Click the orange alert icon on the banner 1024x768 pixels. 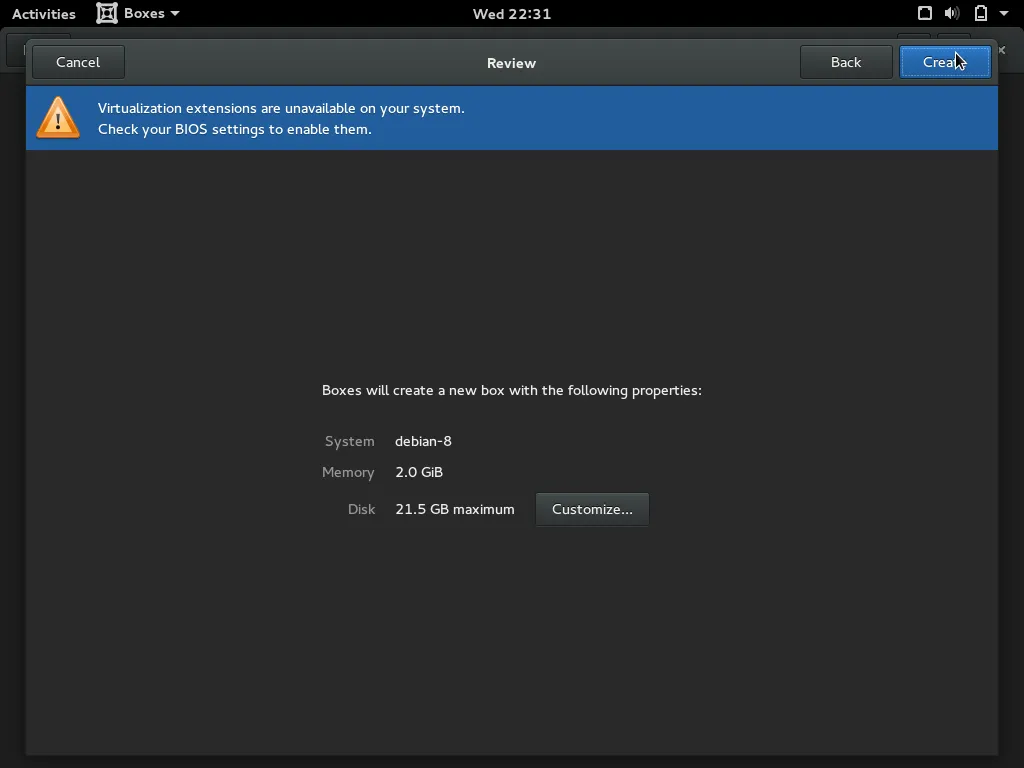tap(57, 118)
